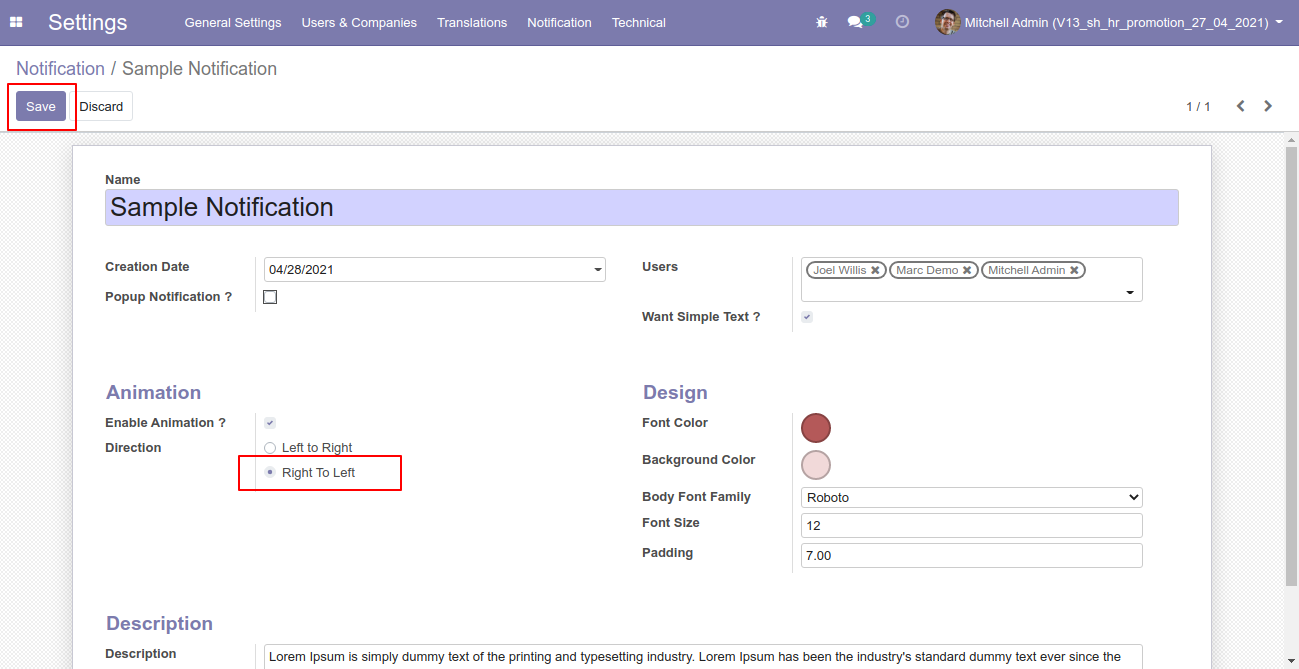Image resolution: width=1299 pixels, height=669 pixels.
Task: Click Mitchell Admin avatar picture
Action: tap(947, 22)
